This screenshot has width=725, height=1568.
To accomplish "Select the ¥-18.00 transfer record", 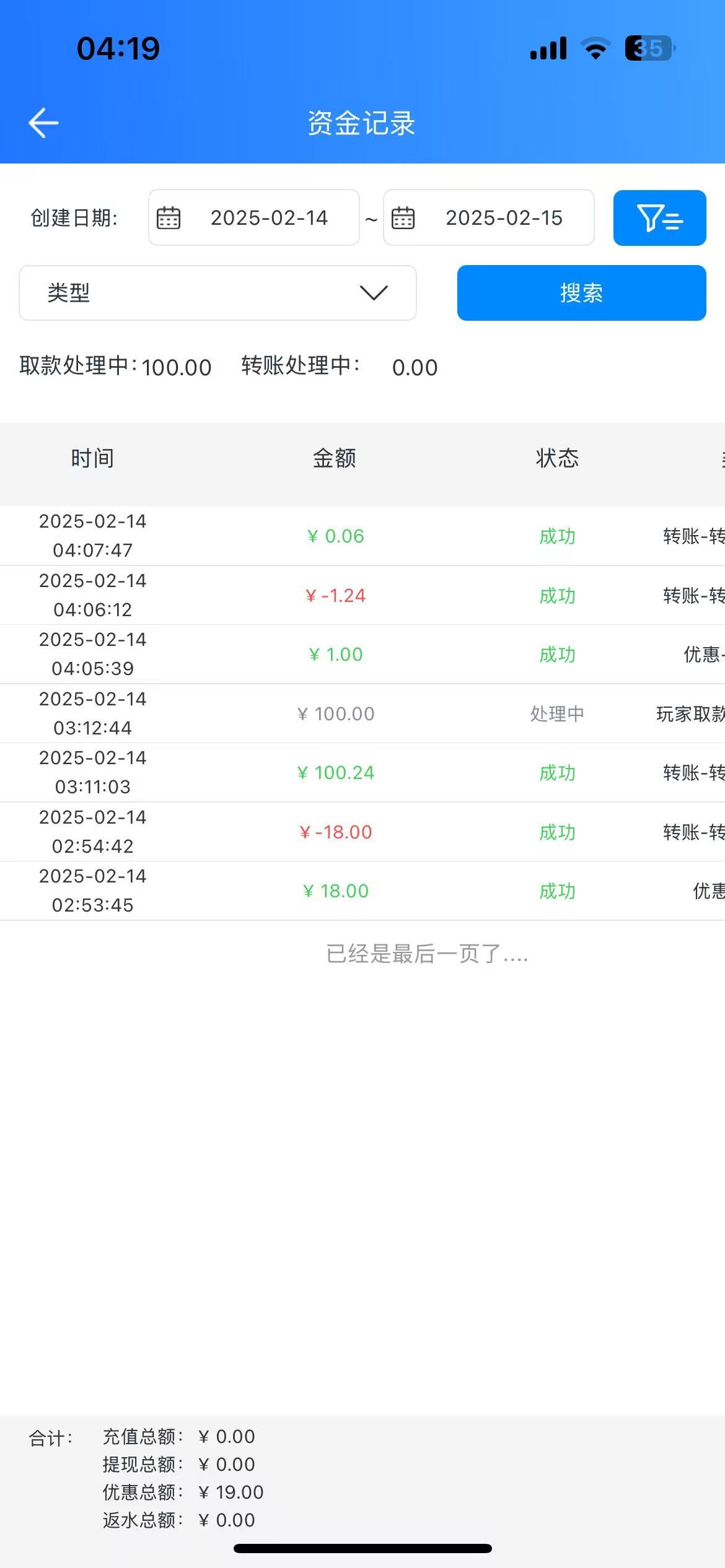I will (x=336, y=832).
